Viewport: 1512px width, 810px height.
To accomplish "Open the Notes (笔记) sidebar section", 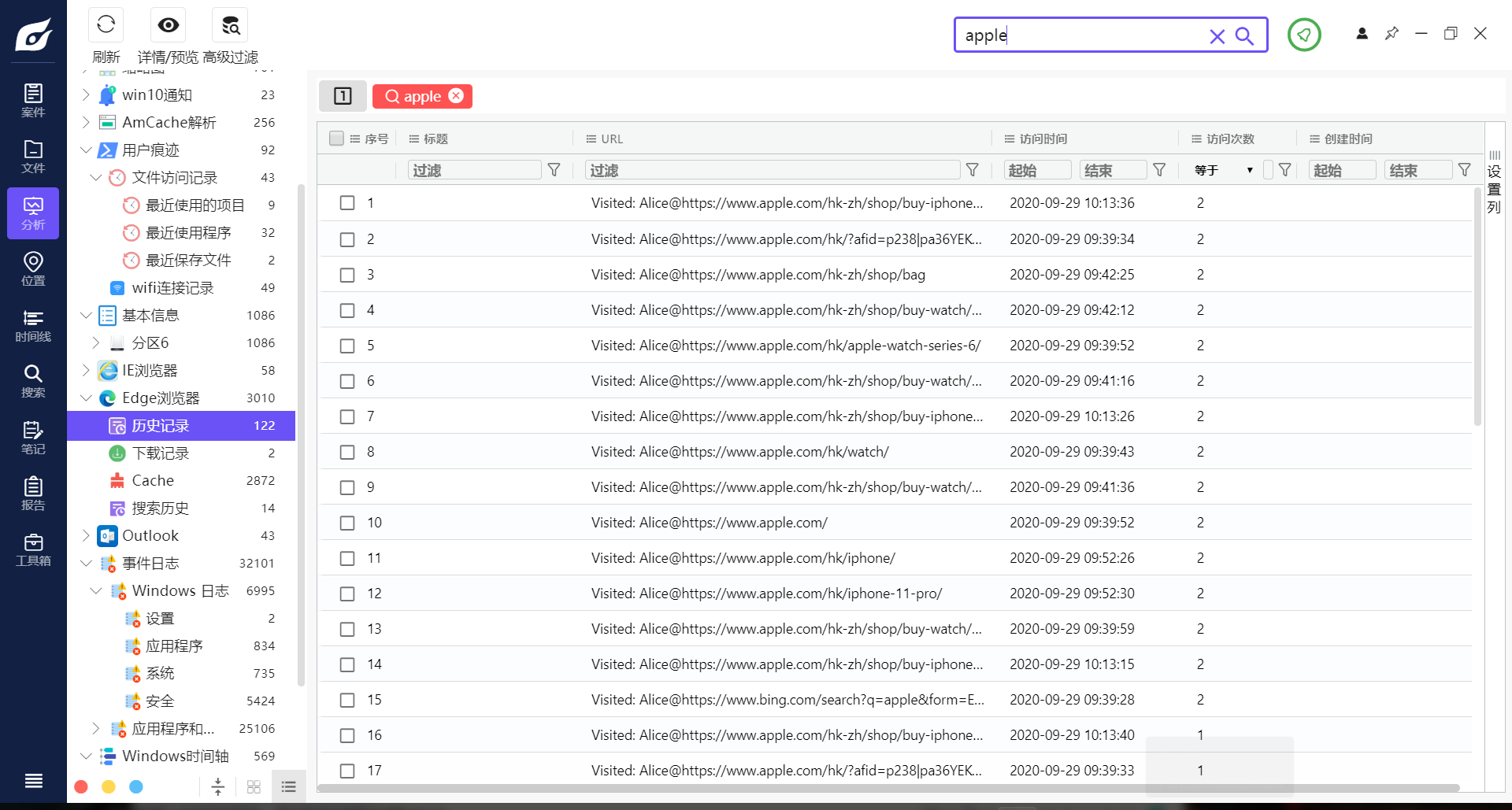I will click(33, 438).
